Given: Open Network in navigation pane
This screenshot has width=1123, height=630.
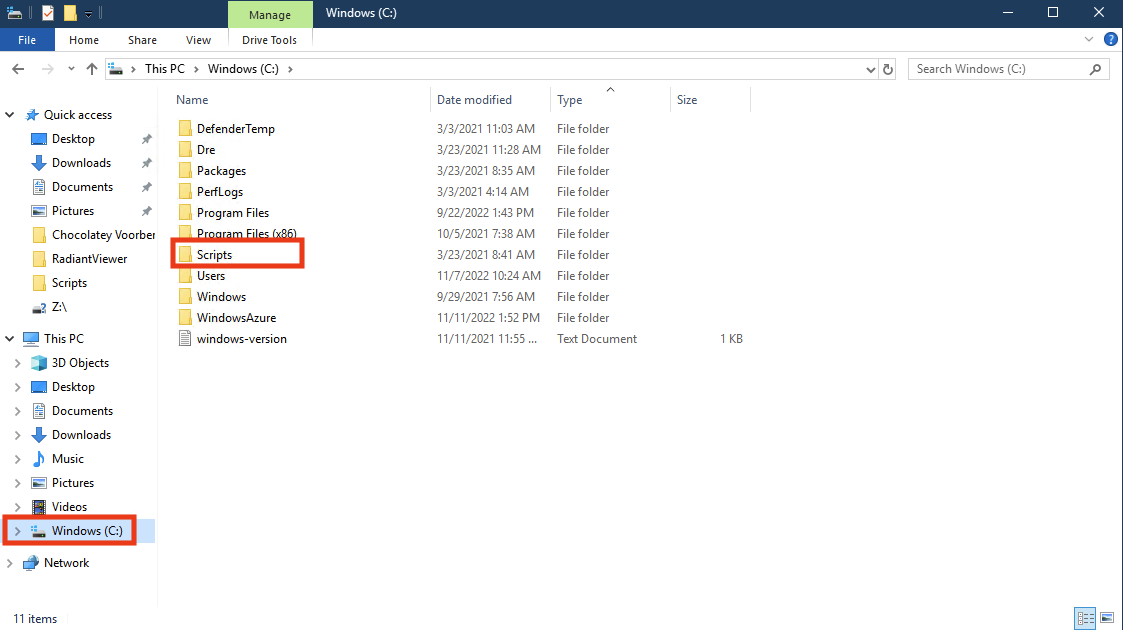Looking at the screenshot, I should click(67, 563).
